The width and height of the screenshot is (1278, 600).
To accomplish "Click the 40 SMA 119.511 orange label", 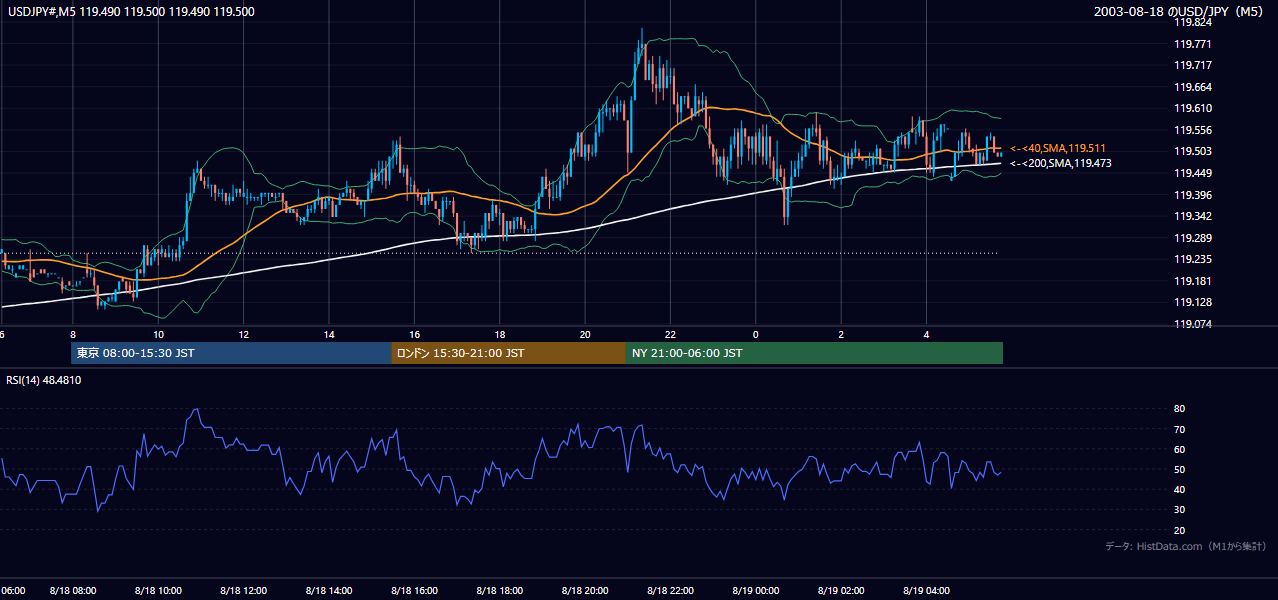I will tap(1057, 148).
